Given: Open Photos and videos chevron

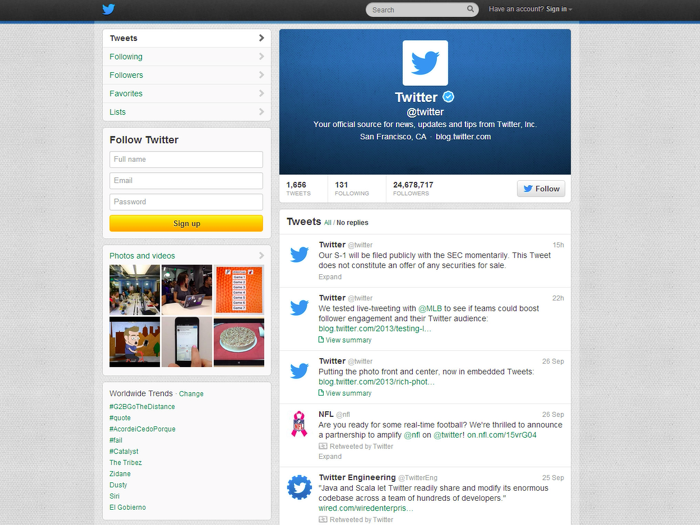Looking at the screenshot, I should 262,255.
